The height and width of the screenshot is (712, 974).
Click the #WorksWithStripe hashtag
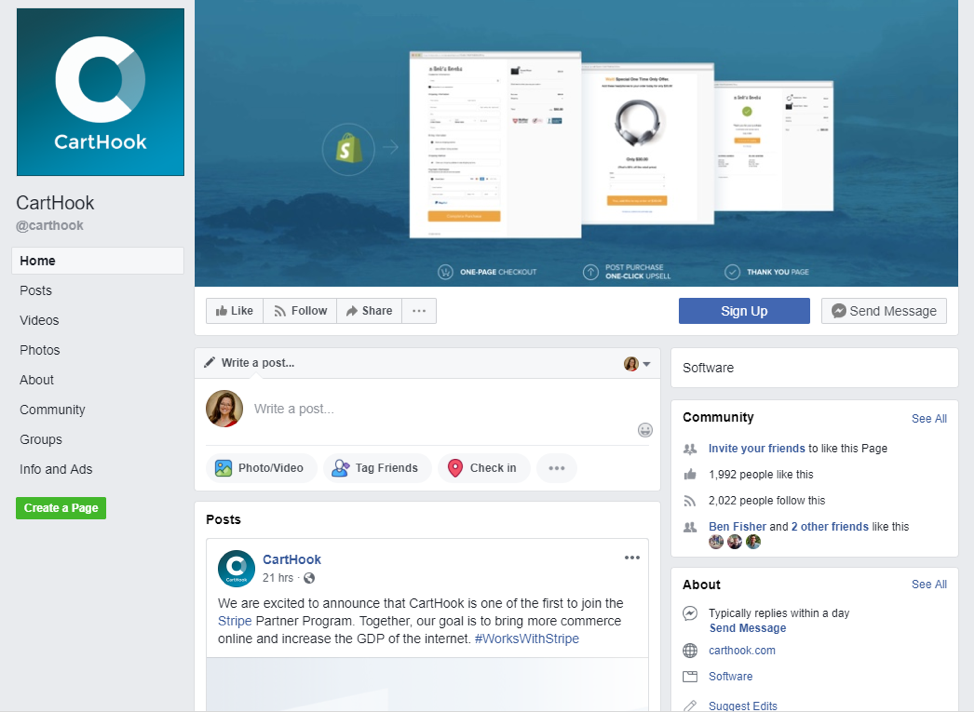click(x=527, y=639)
